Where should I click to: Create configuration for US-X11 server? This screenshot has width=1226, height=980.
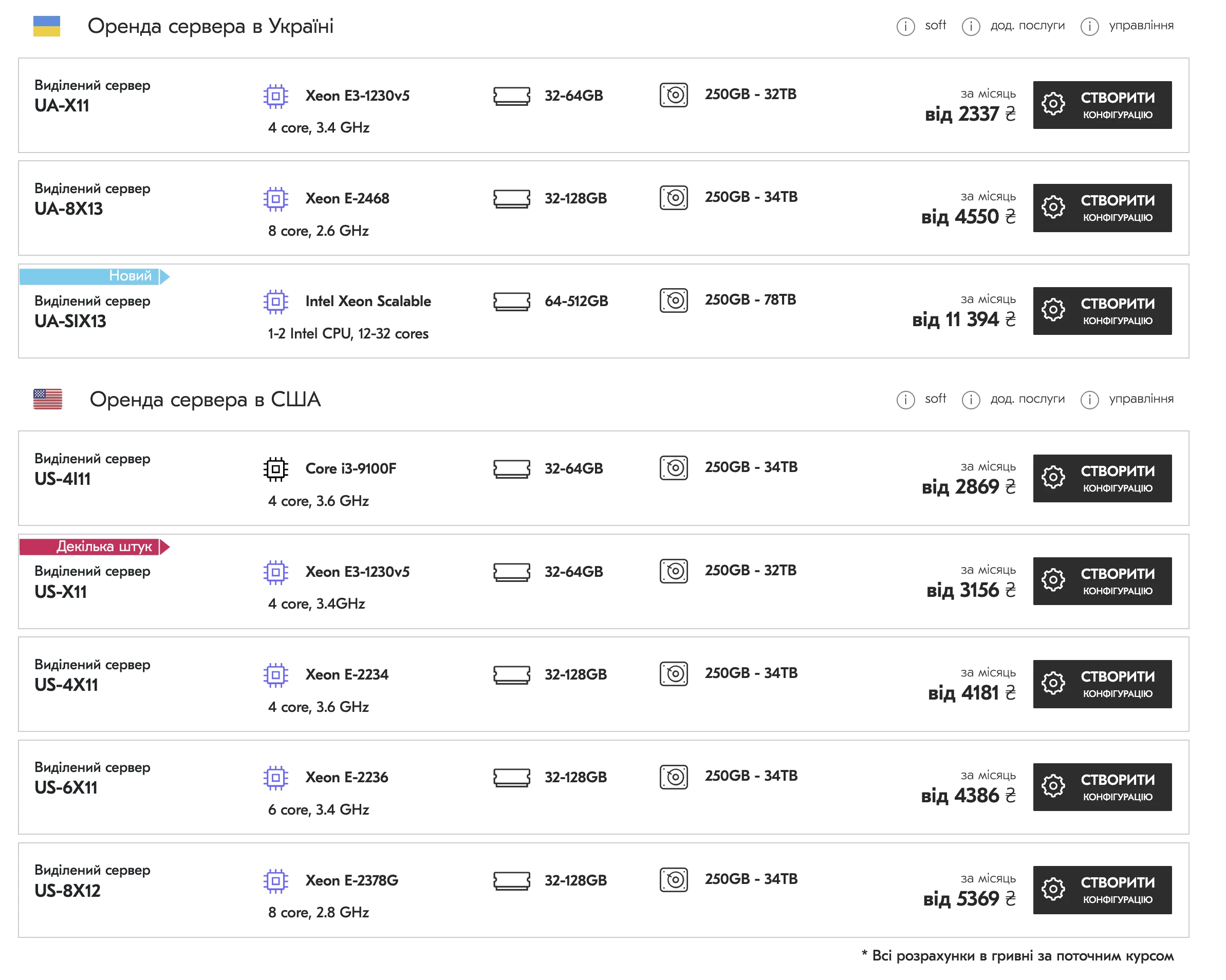point(1102,581)
